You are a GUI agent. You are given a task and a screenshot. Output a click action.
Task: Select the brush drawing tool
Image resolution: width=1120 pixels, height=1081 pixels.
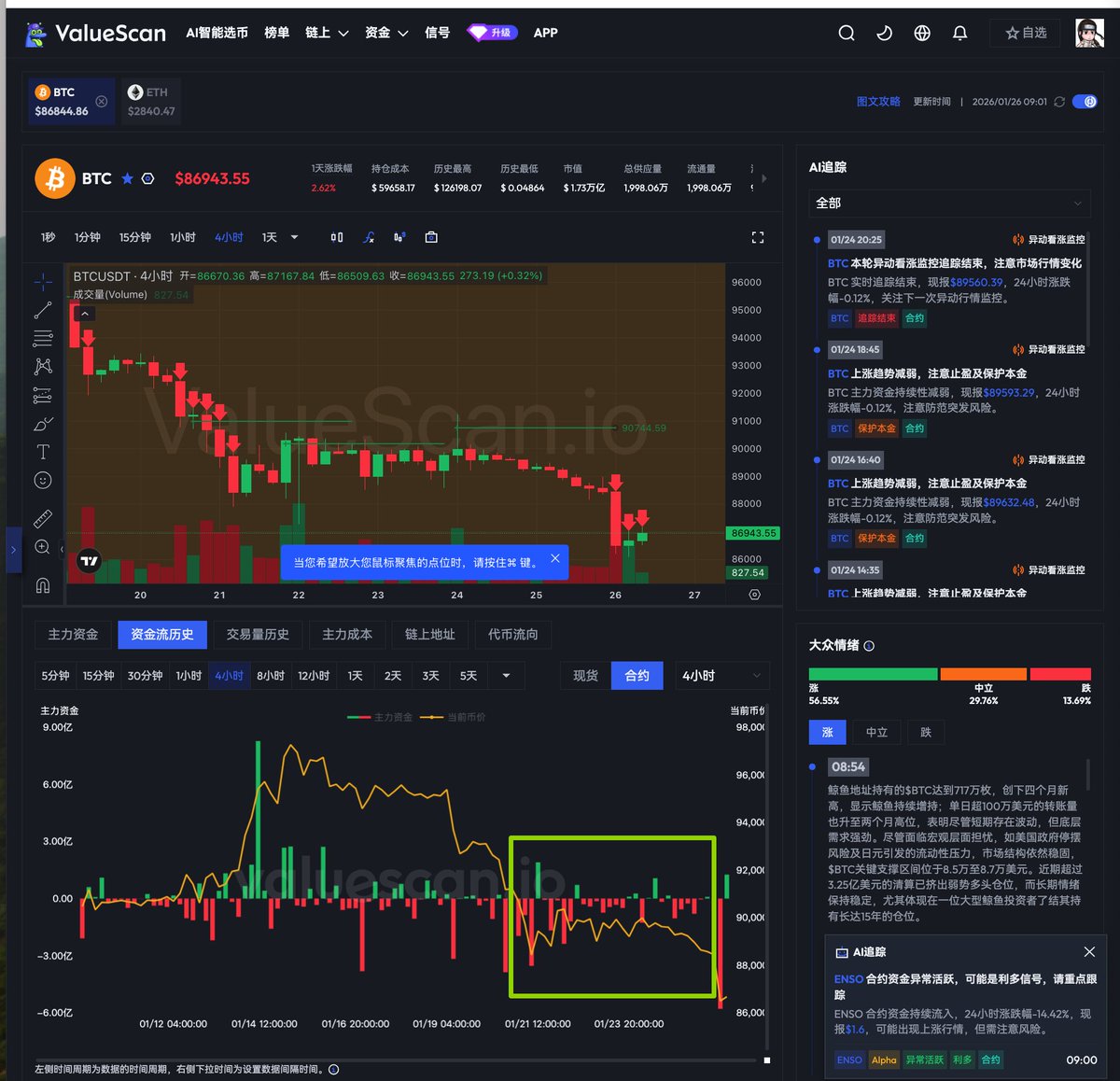click(x=43, y=424)
